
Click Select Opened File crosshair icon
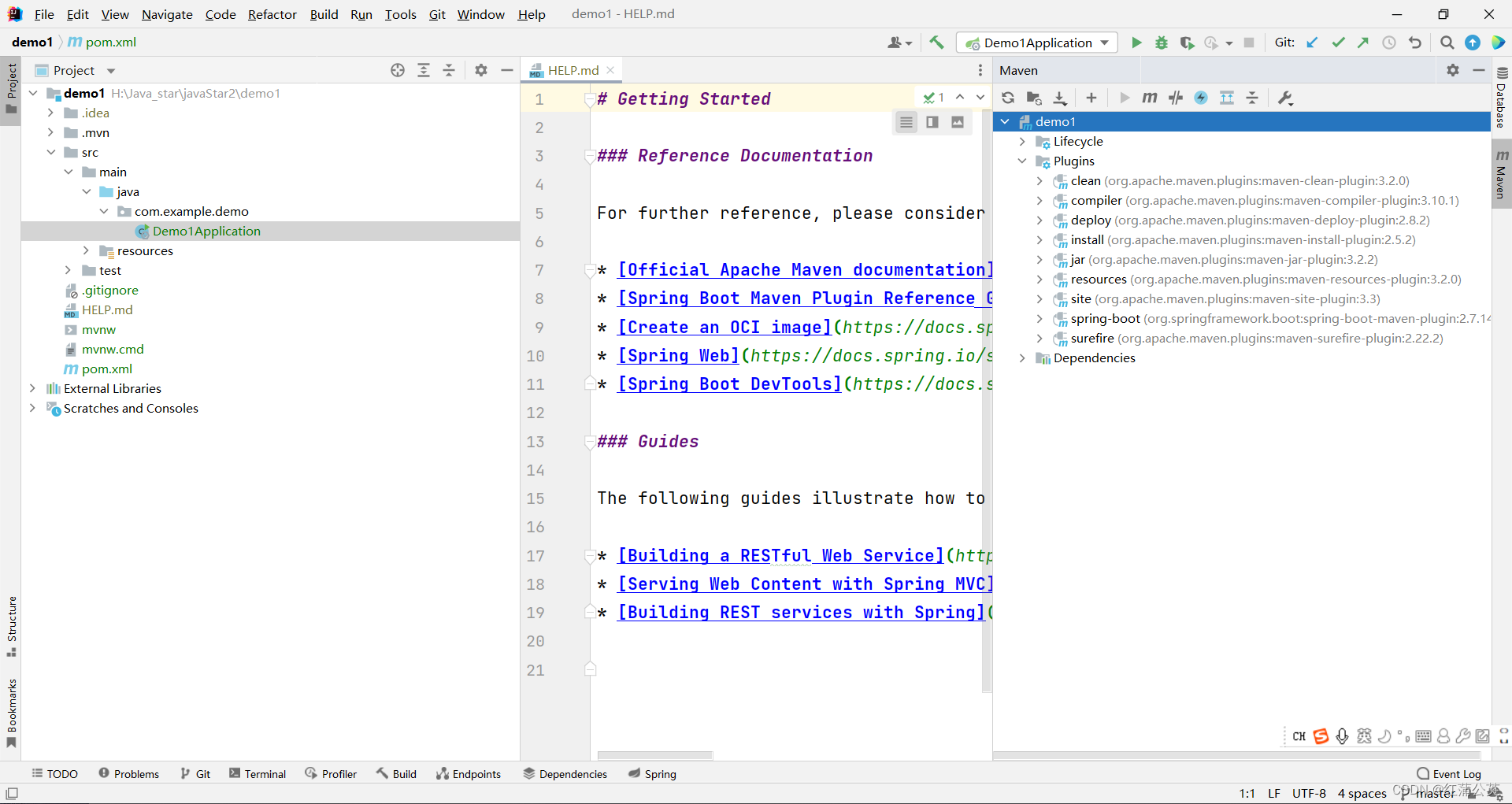point(398,70)
